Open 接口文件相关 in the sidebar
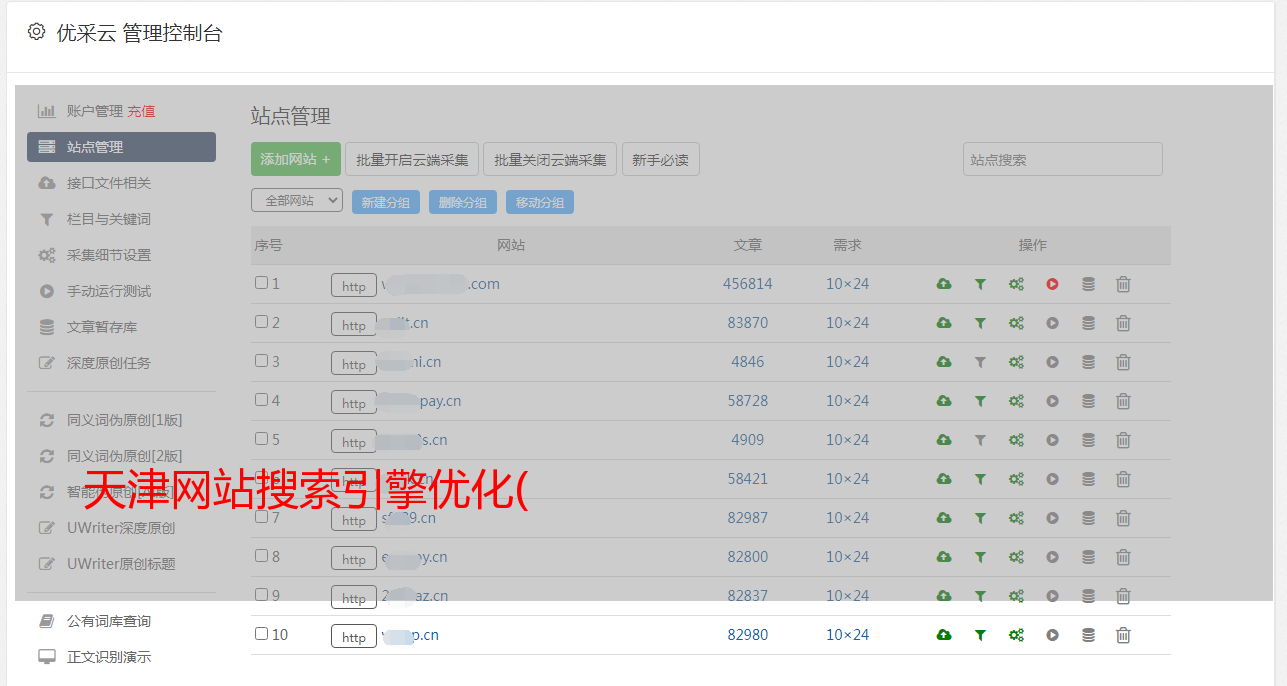The width and height of the screenshot is (1287, 686). [x=109, y=183]
